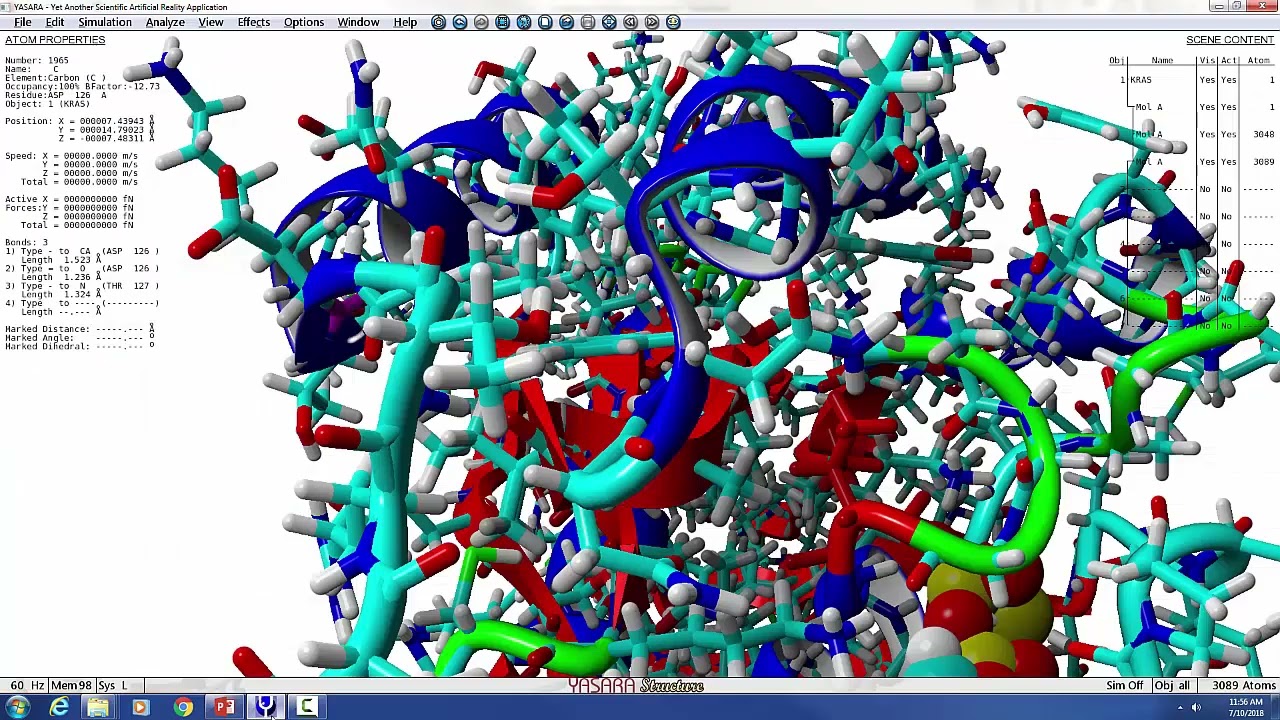Click the film-frame toolbar icon
Image resolution: width=1280 pixels, height=720 pixels.
(x=502, y=22)
